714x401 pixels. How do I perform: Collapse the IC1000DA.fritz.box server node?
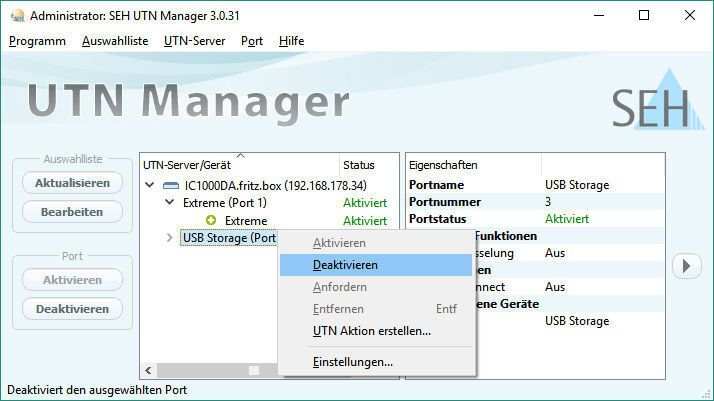(149, 185)
